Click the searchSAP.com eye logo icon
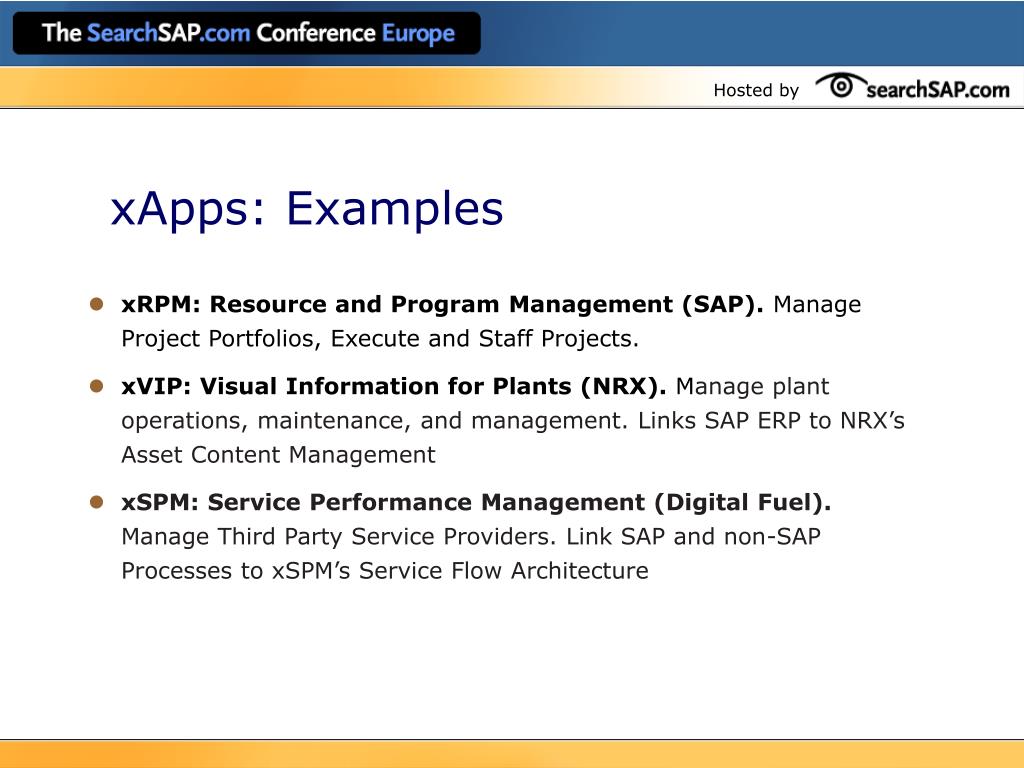This screenshot has width=1024, height=768. (840, 86)
